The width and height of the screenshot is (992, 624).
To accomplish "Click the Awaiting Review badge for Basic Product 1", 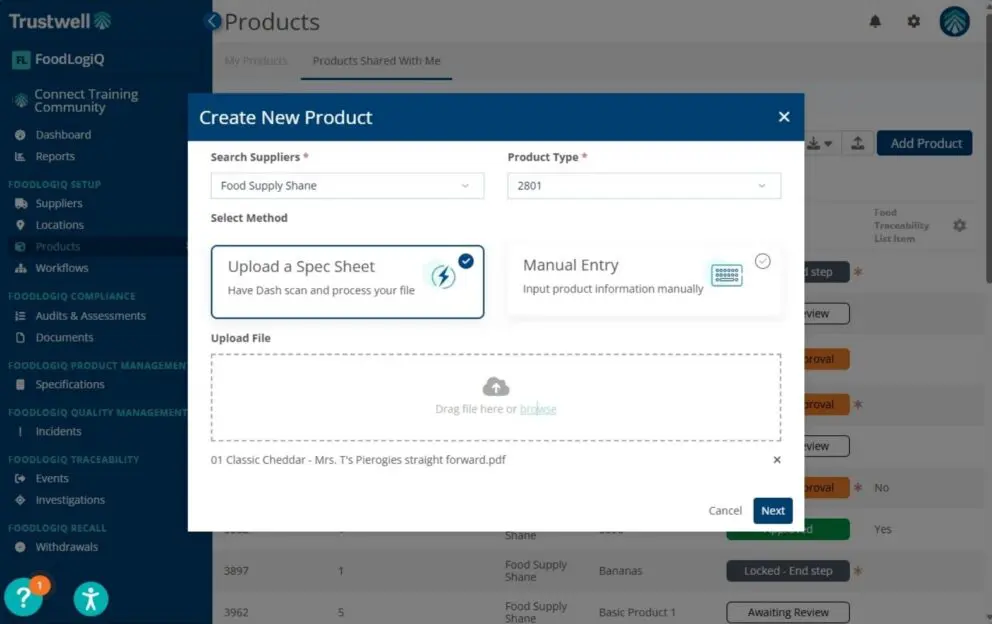I will click(788, 612).
